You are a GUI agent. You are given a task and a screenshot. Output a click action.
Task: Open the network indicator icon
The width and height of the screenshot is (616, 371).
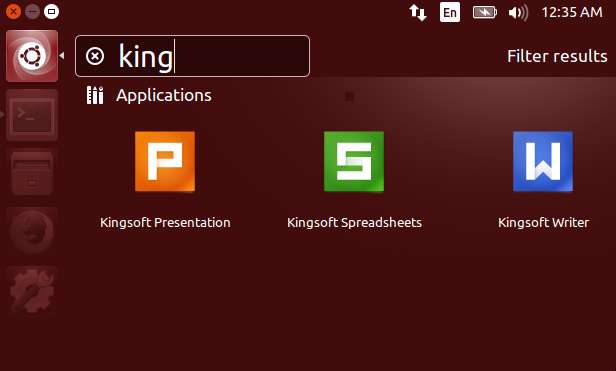[x=418, y=13]
